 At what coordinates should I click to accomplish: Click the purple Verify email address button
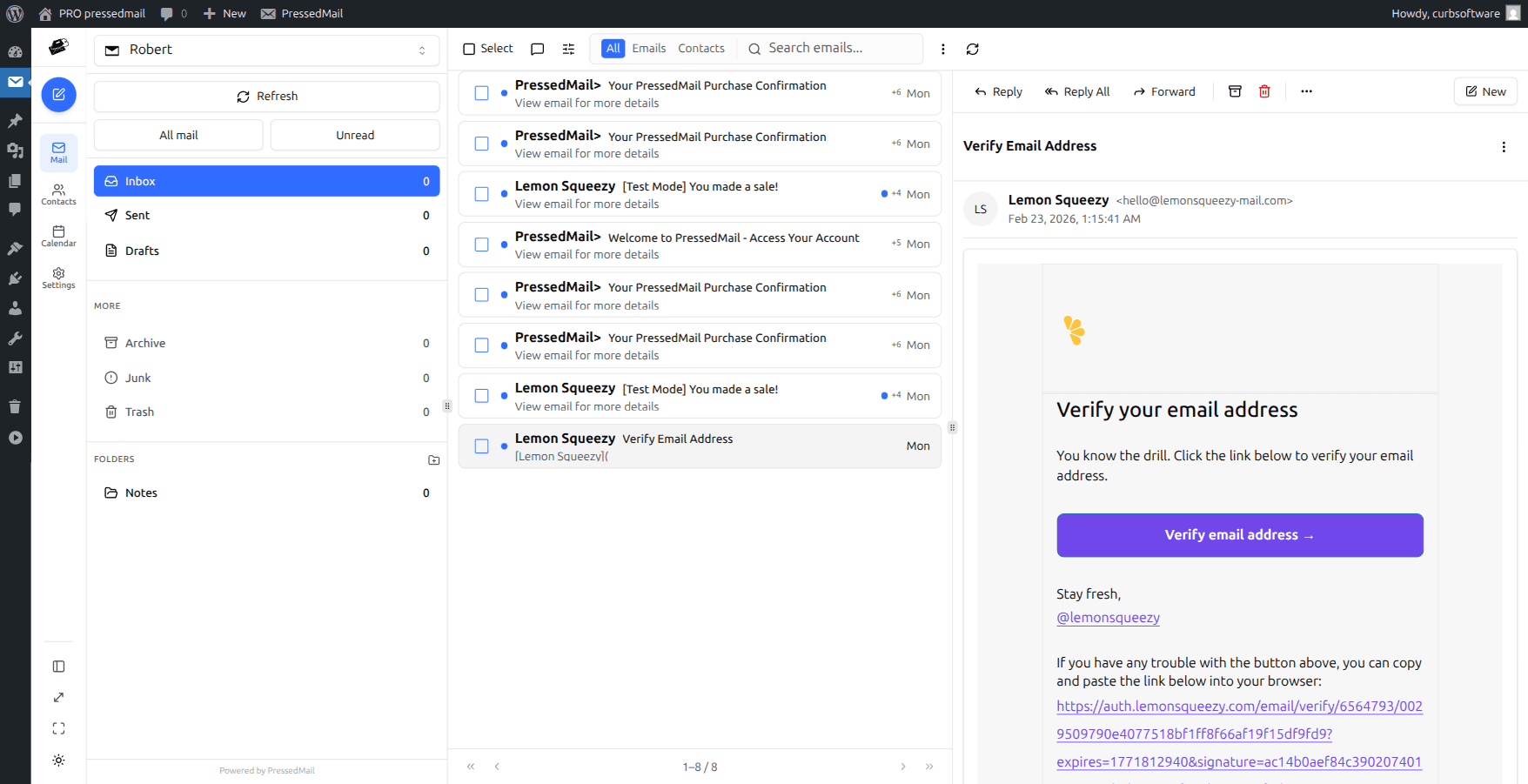click(x=1239, y=535)
